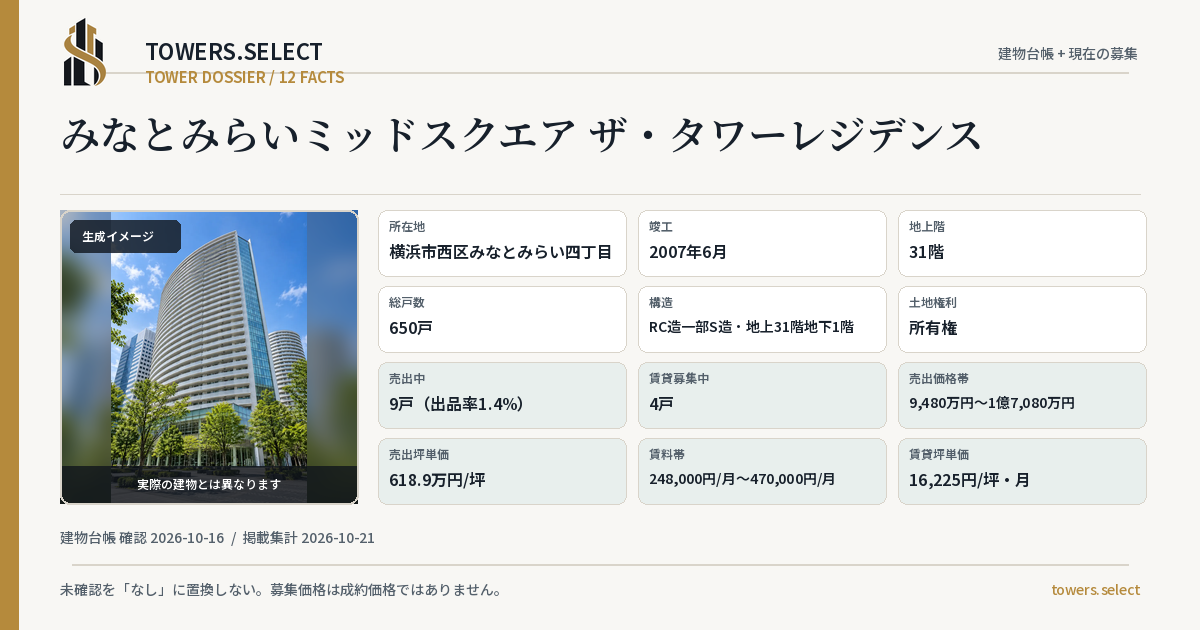Image resolution: width=1200 pixels, height=630 pixels.
Task: Open the 賃貸募集中 4戸 card
Action: 762,395
